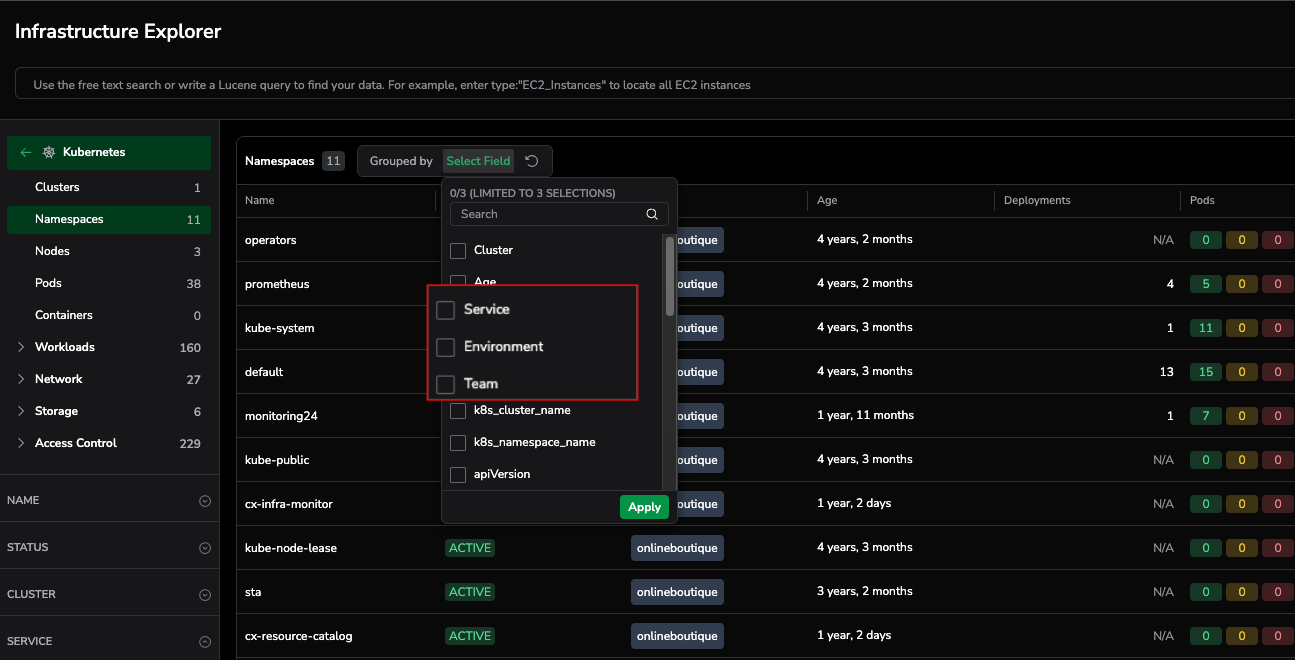Select Nodes in the sidebar
The width and height of the screenshot is (1295, 660).
click(x=52, y=251)
